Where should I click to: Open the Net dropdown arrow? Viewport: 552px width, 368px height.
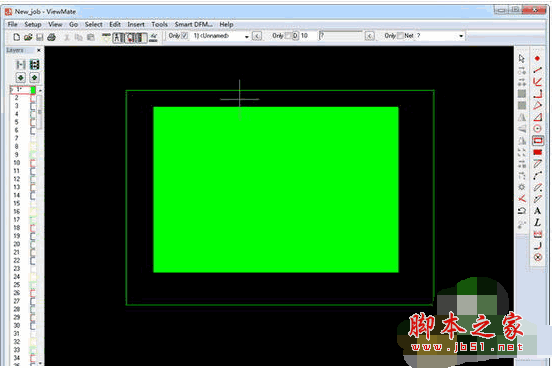(461, 36)
